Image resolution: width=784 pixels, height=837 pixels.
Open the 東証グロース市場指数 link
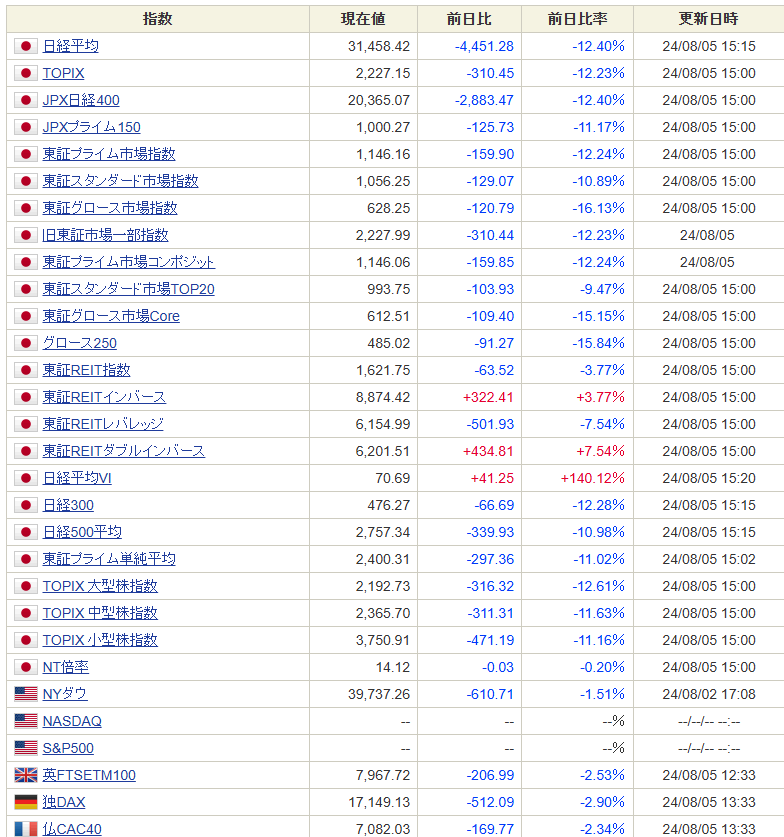pos(110,208)
